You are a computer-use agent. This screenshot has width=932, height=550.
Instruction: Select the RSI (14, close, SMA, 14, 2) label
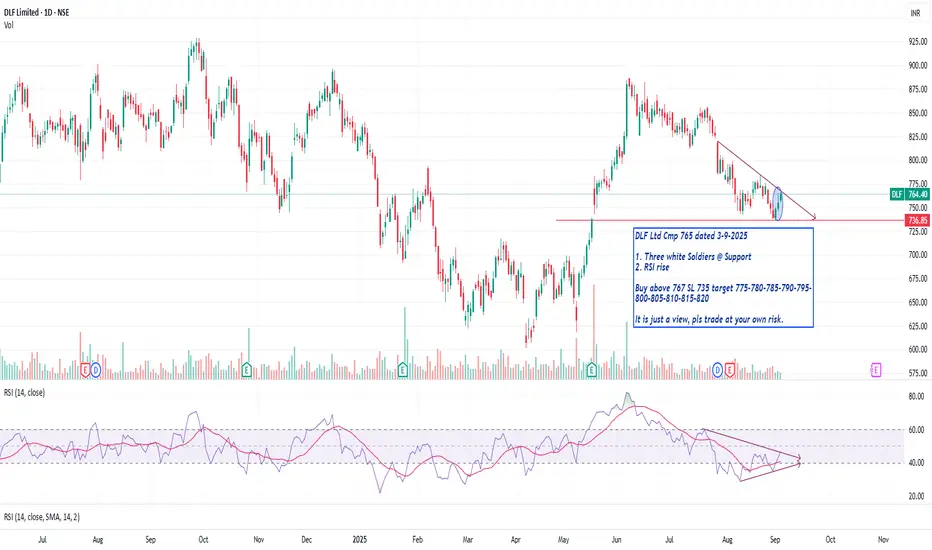42,517
